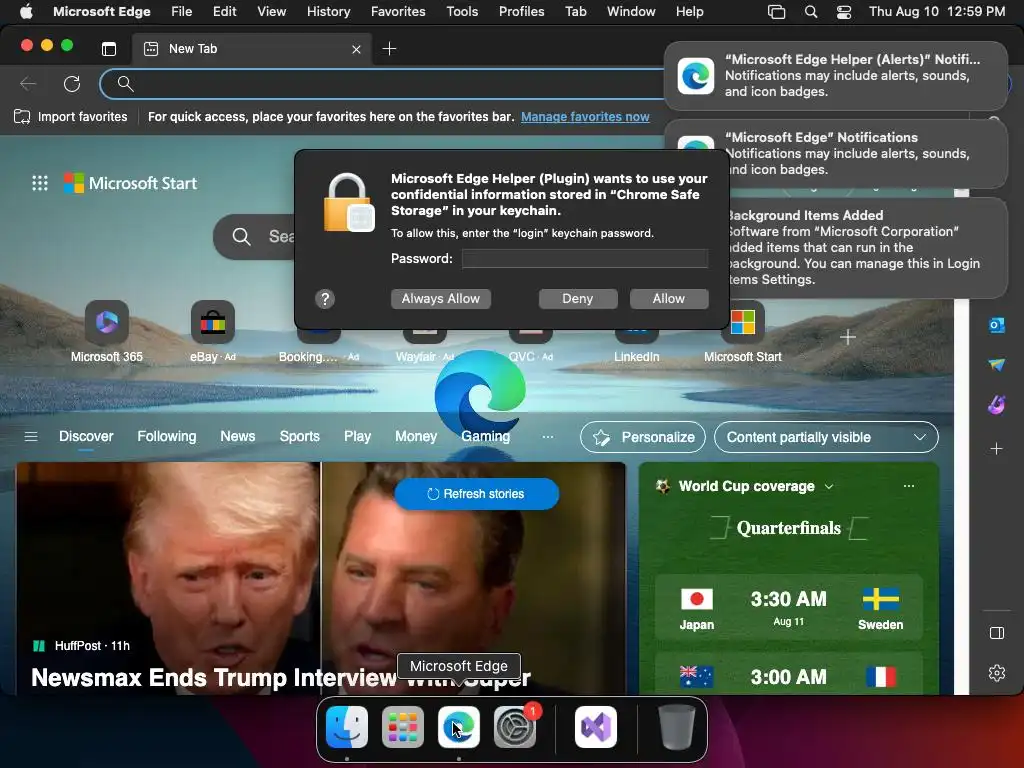The height and width of the screenshot is (768, 1024).
Task: Open Control Center in menu bar
Action: [844, 11]
